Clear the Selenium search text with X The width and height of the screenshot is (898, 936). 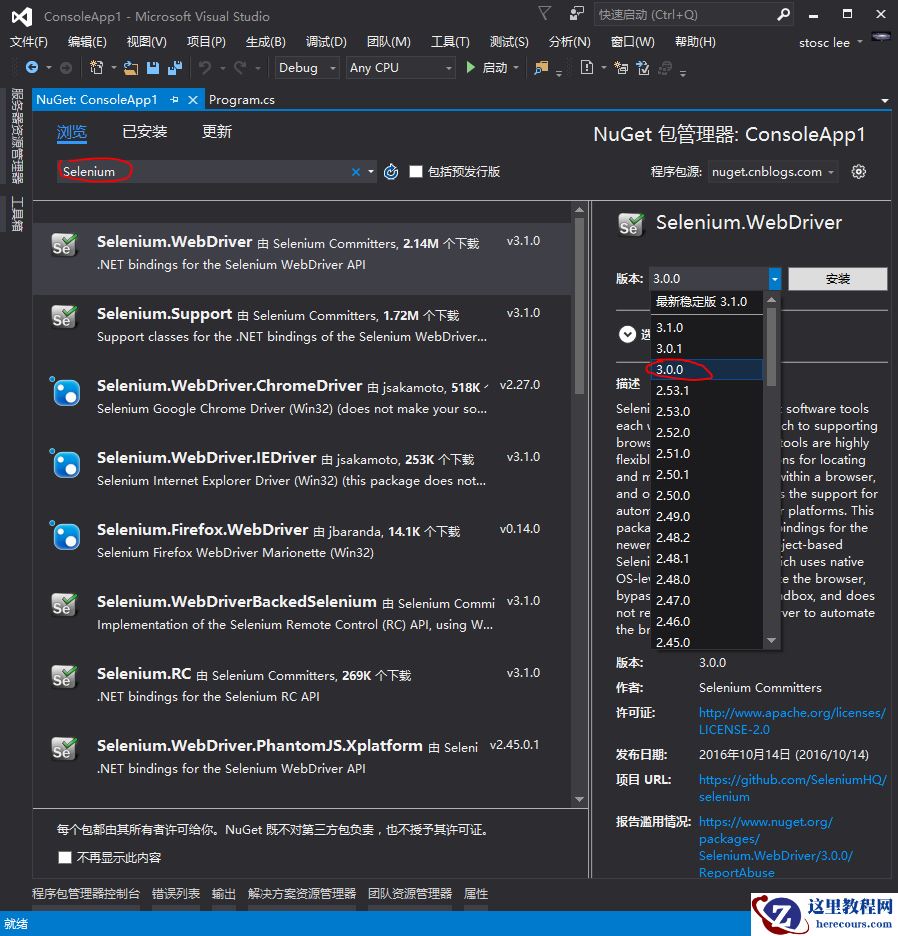coord(355,172)
